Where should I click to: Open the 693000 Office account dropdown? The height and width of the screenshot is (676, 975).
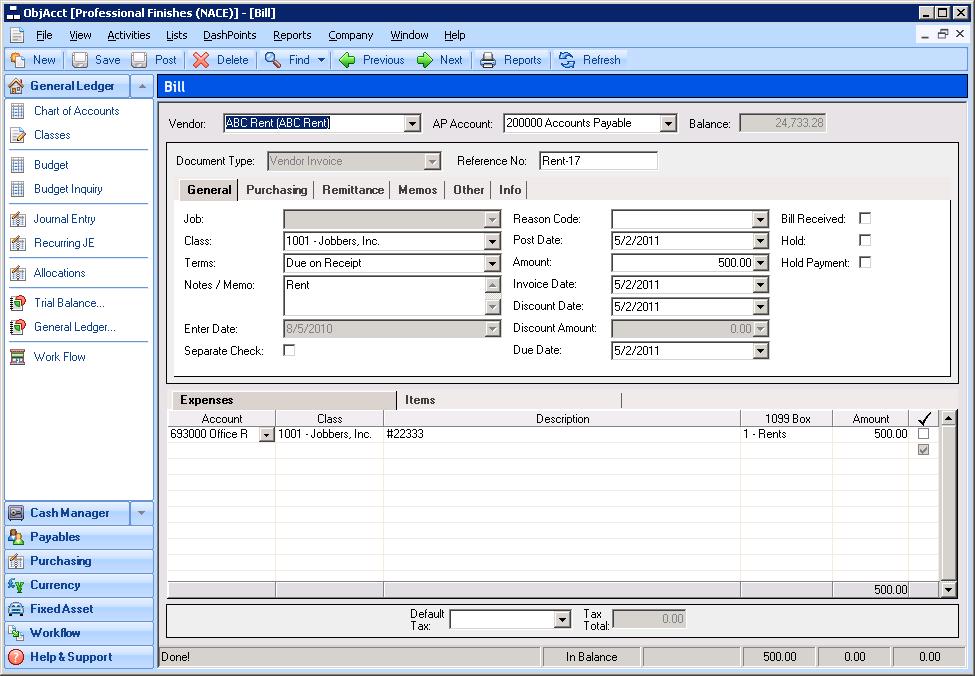pyautogui.click(x=266, y=435)
